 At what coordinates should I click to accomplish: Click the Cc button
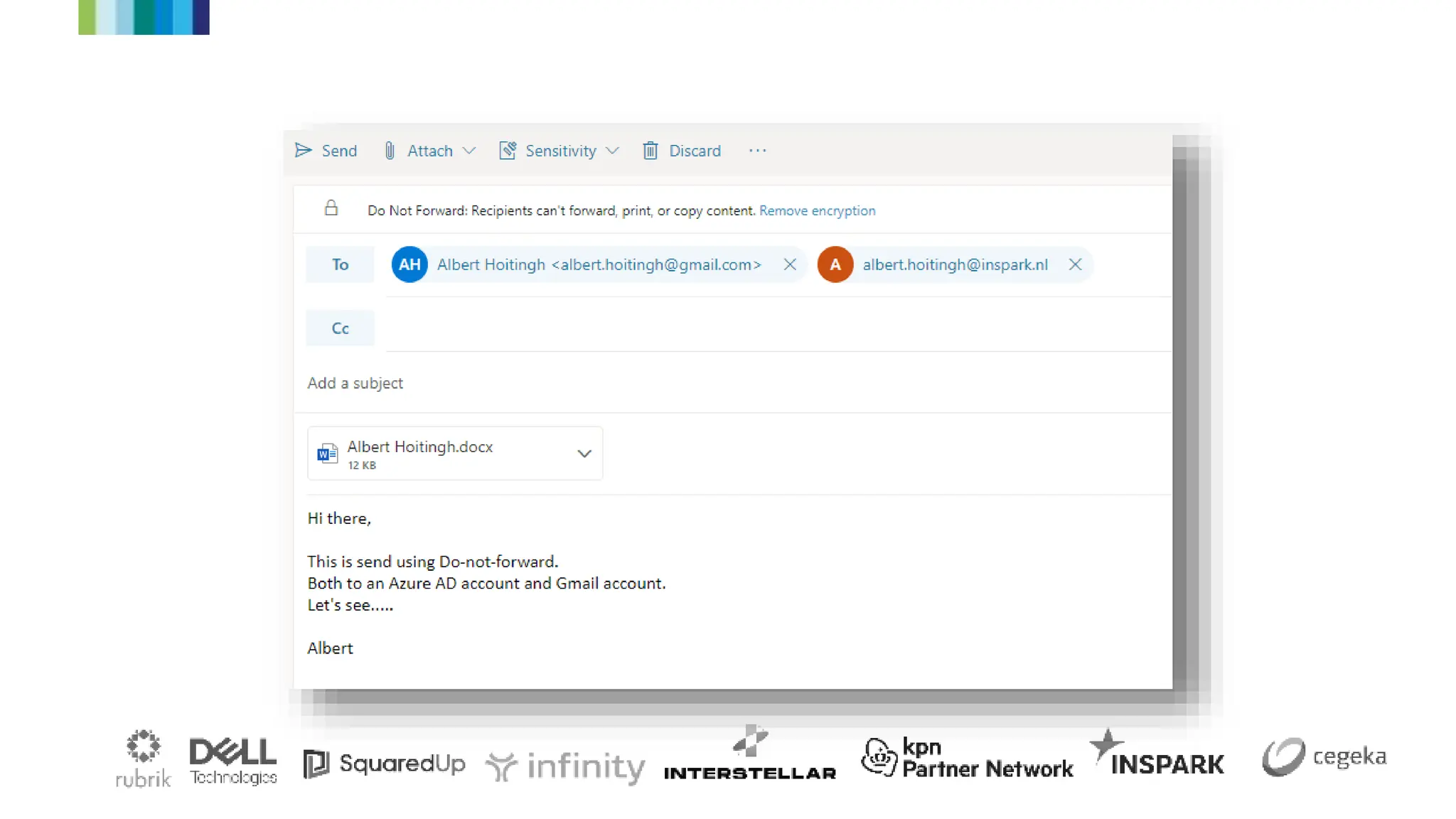340,328
